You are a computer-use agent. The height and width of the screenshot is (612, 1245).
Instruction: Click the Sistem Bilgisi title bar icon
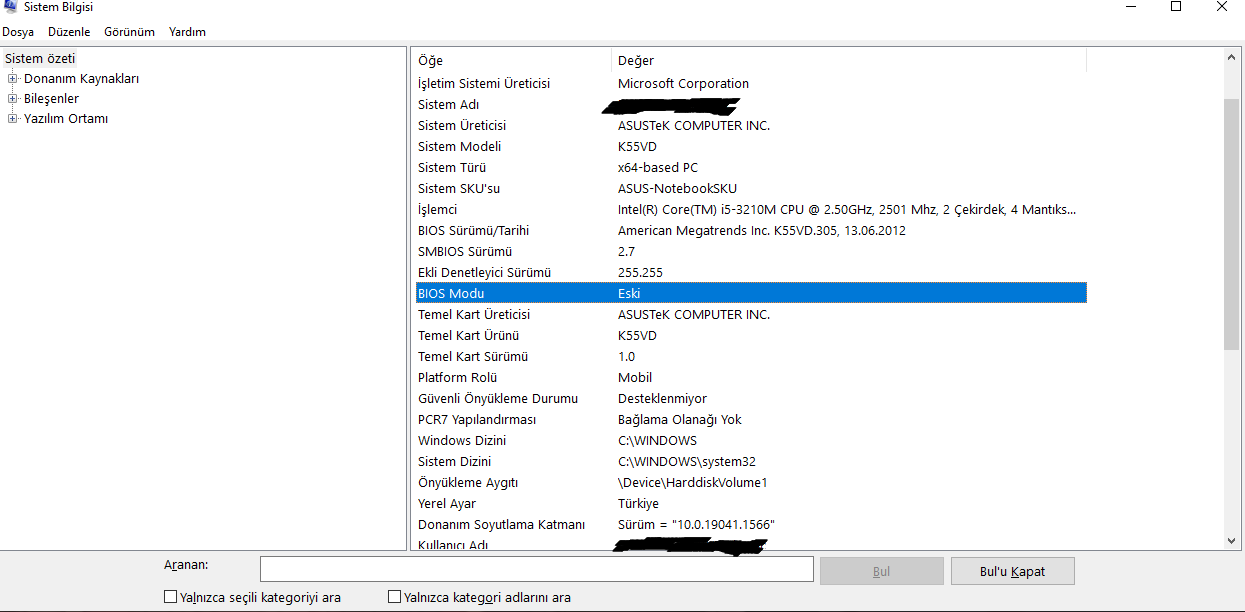[9, 6]
